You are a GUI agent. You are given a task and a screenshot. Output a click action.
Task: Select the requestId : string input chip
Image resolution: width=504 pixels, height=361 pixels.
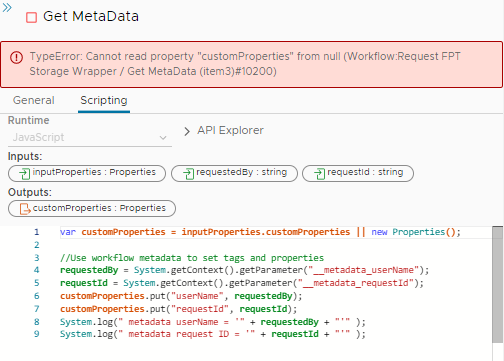[x=358, y=173]
